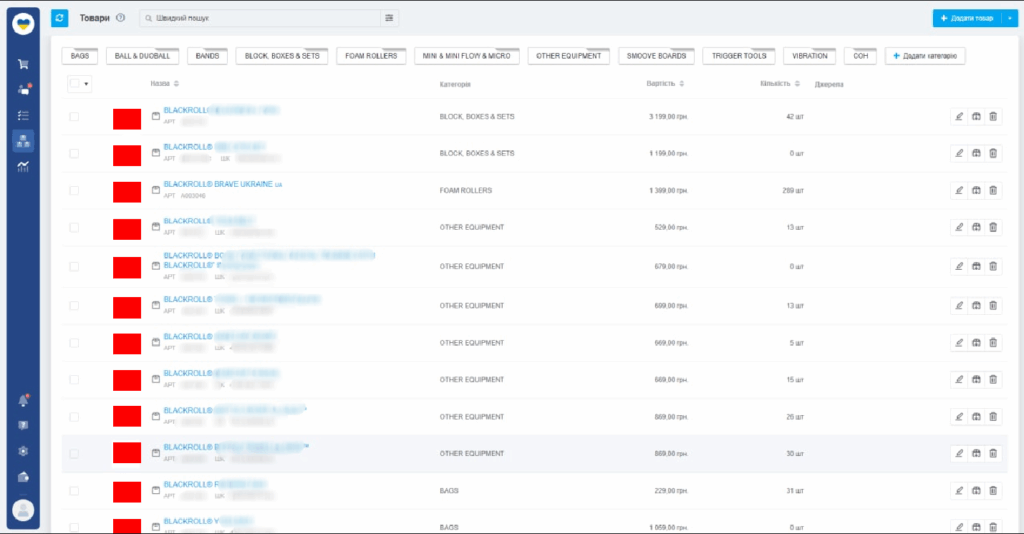Tick the checkbox for BLACKROLL BRAVE UKRAINE
The width and height of the screenshot is (1024, 534).
tap(74, 190)
